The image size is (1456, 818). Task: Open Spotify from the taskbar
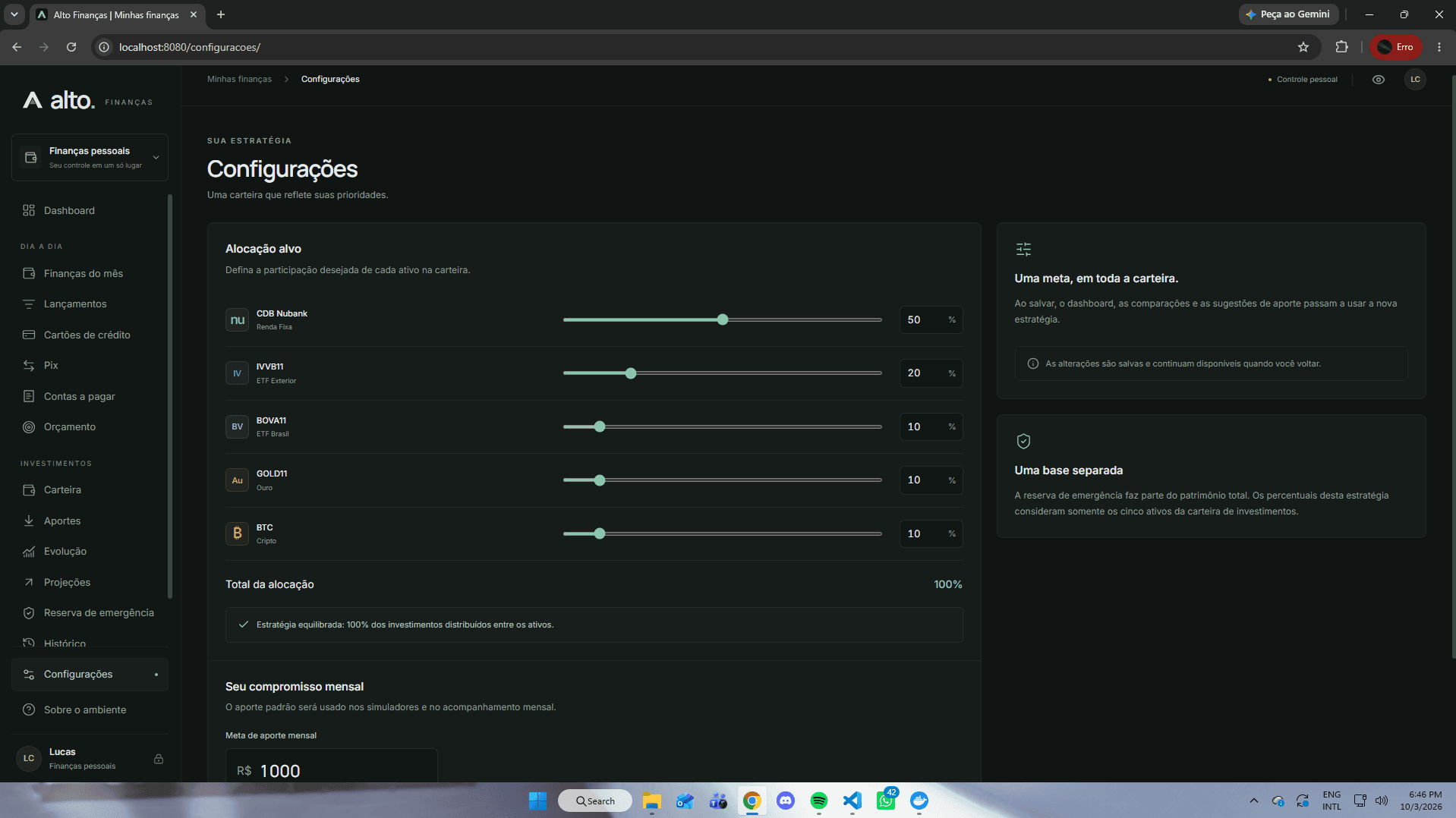[818, 801]
